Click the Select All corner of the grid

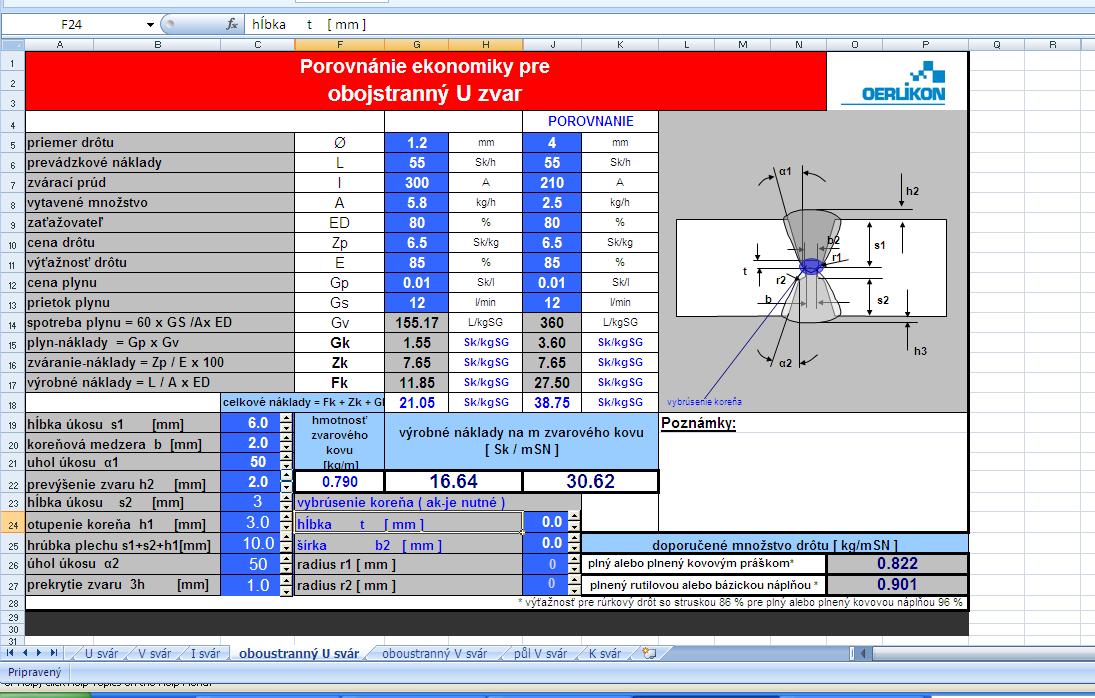point(12,44)
